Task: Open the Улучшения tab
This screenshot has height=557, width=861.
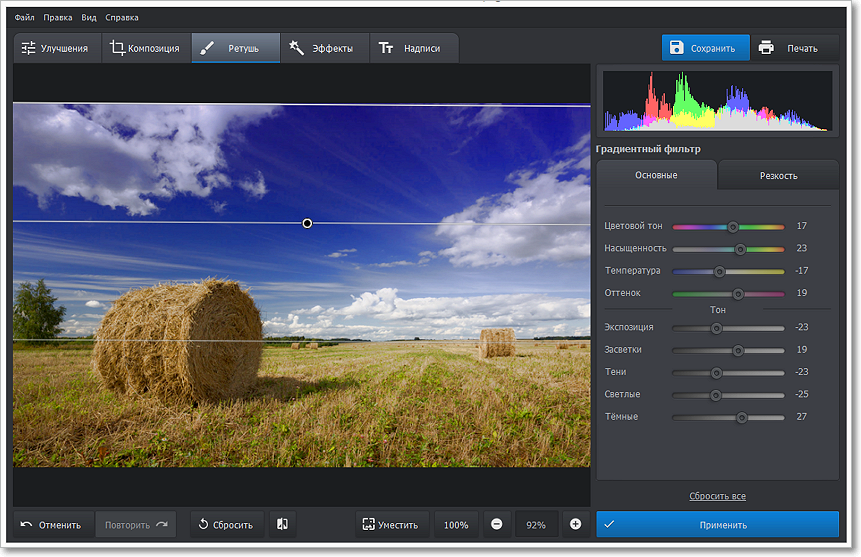Action: coord(56,48)
